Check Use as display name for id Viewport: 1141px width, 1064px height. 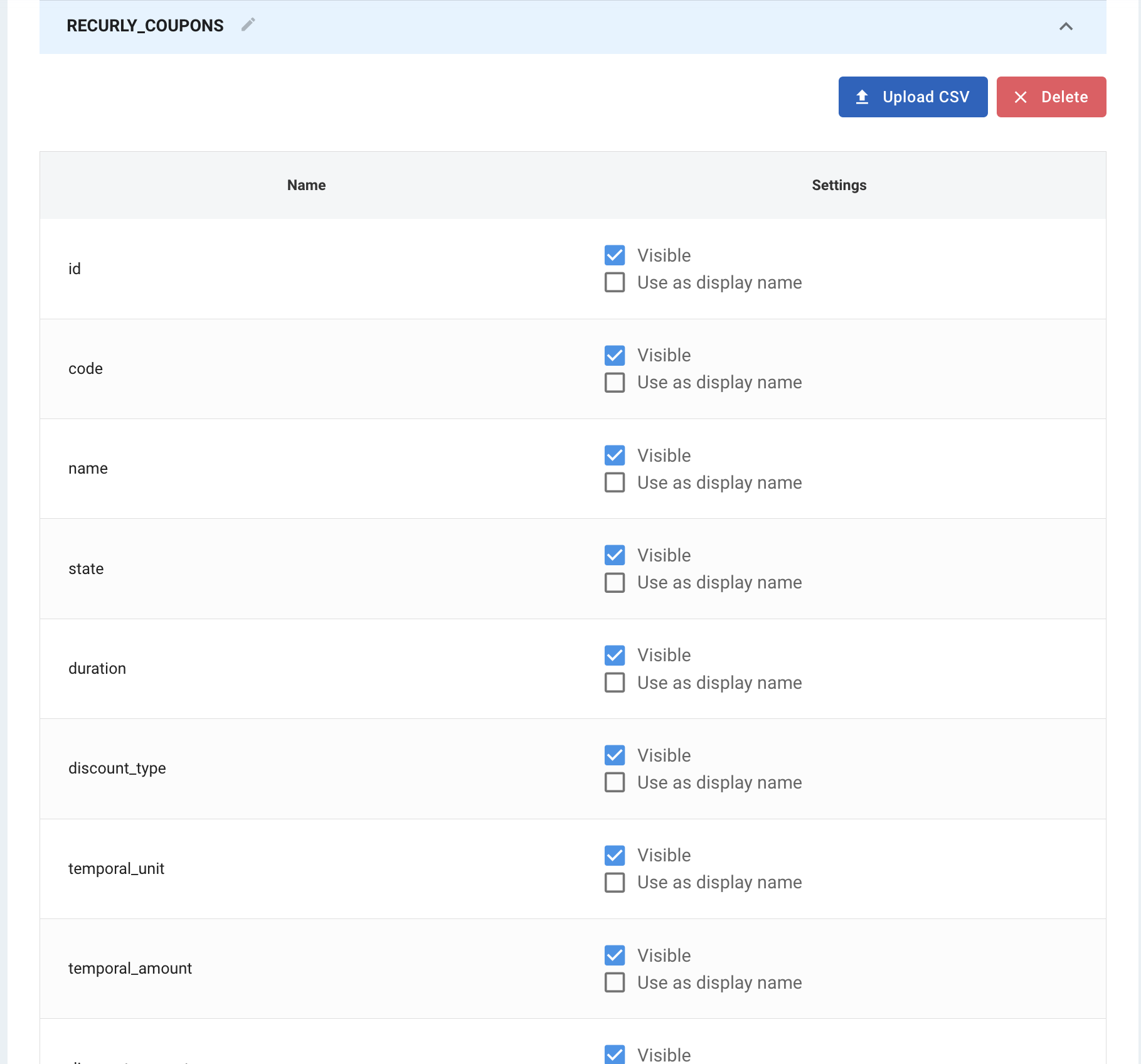[x=615, y=282]
